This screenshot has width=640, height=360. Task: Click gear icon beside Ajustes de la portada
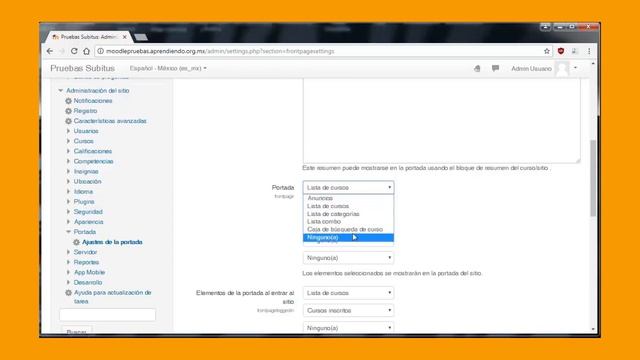pos(76,242)
